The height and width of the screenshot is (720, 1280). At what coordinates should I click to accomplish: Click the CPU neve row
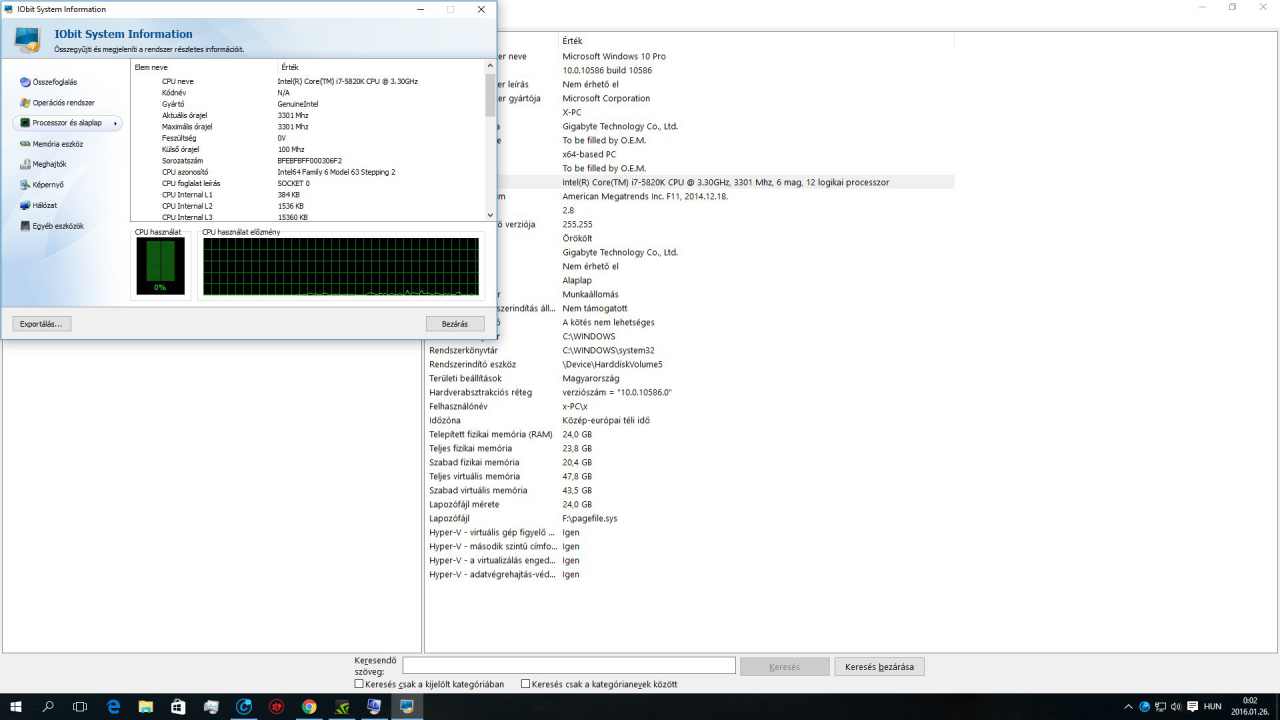[307, 81]
